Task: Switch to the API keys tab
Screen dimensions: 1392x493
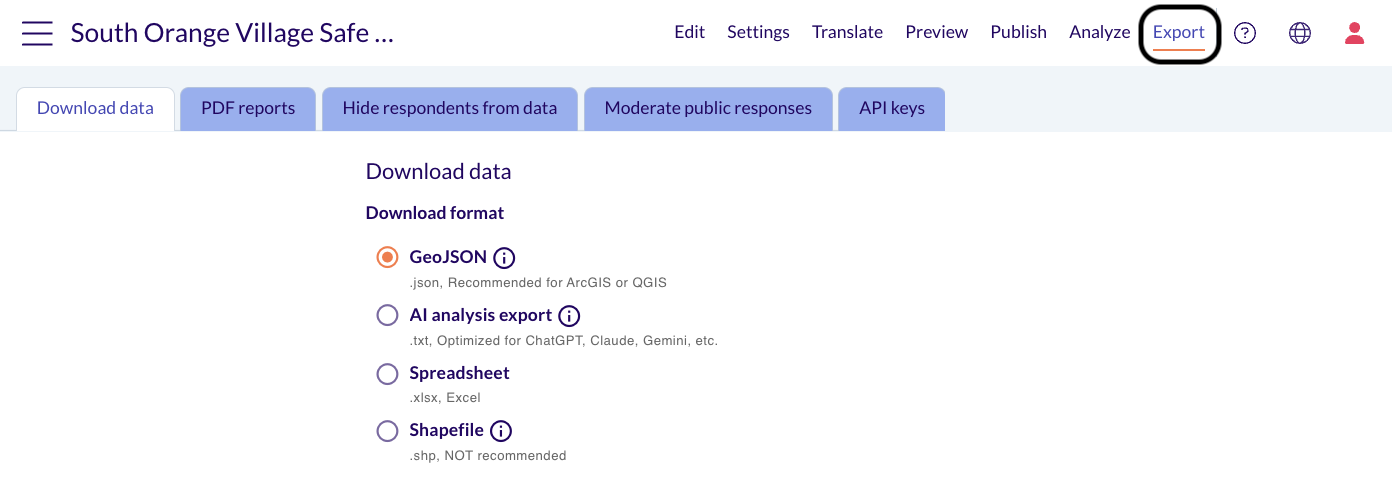Action: click(x=892, y=108)
